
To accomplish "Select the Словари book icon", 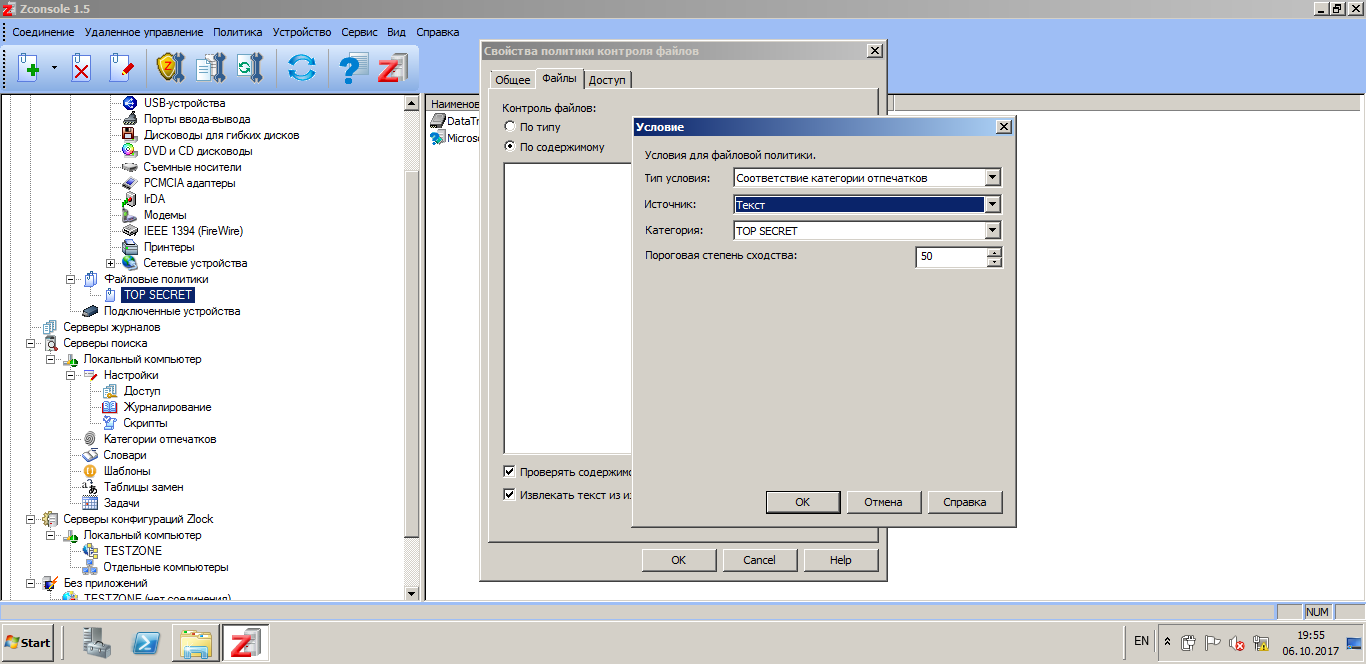I will click(90, 455).
